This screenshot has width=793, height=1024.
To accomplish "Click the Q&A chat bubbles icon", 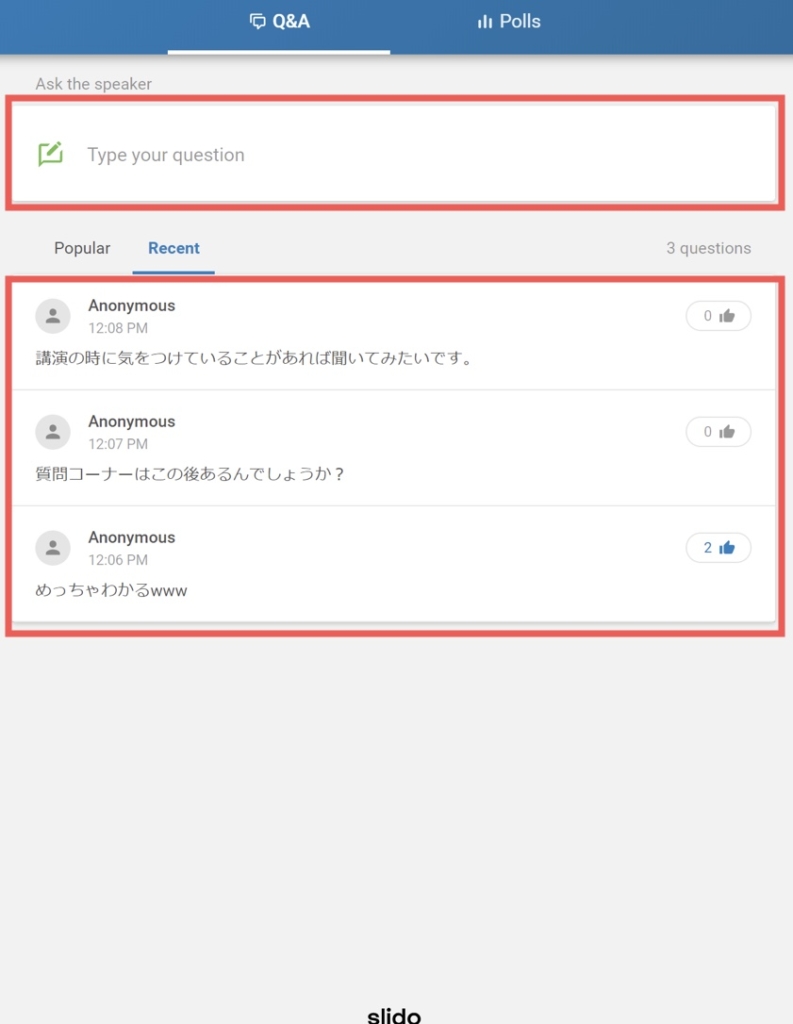I will [x=257, y=22].
